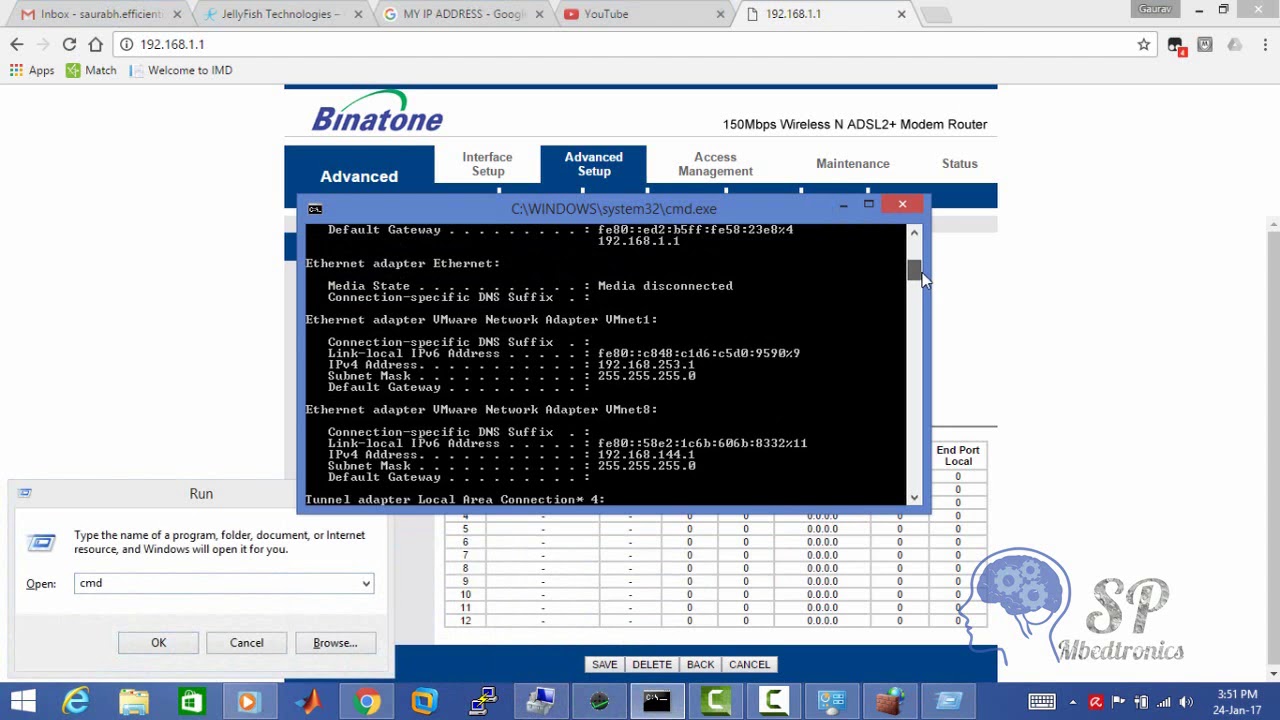This screenshot has width=1280, height=720.
Task: Switch to Google Chrome in the taskbar
Action: 366,701
